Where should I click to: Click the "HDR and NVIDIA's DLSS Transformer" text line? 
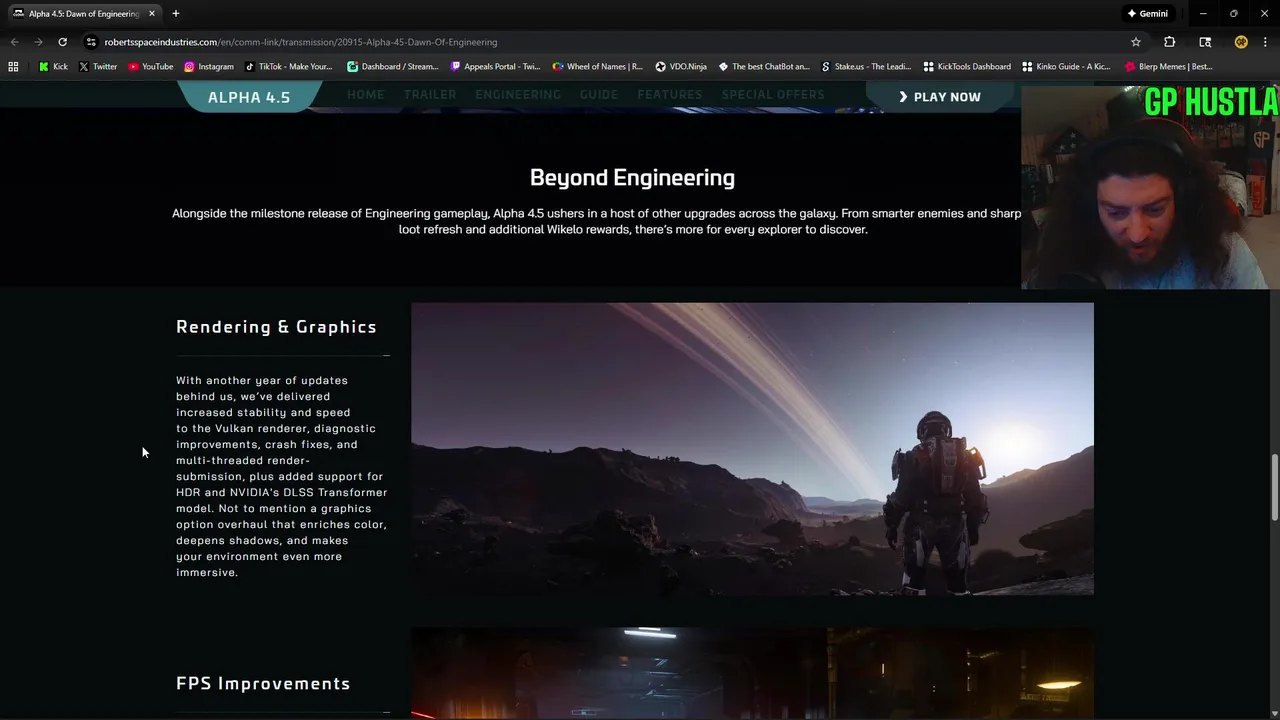[282, 493]
